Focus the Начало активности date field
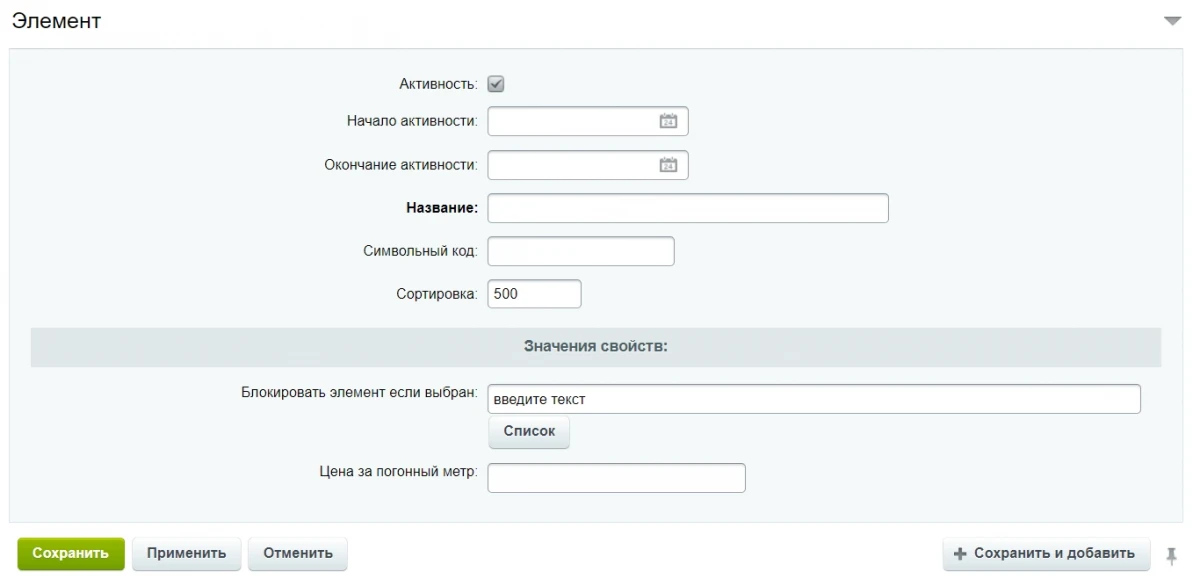 point(588,121)
